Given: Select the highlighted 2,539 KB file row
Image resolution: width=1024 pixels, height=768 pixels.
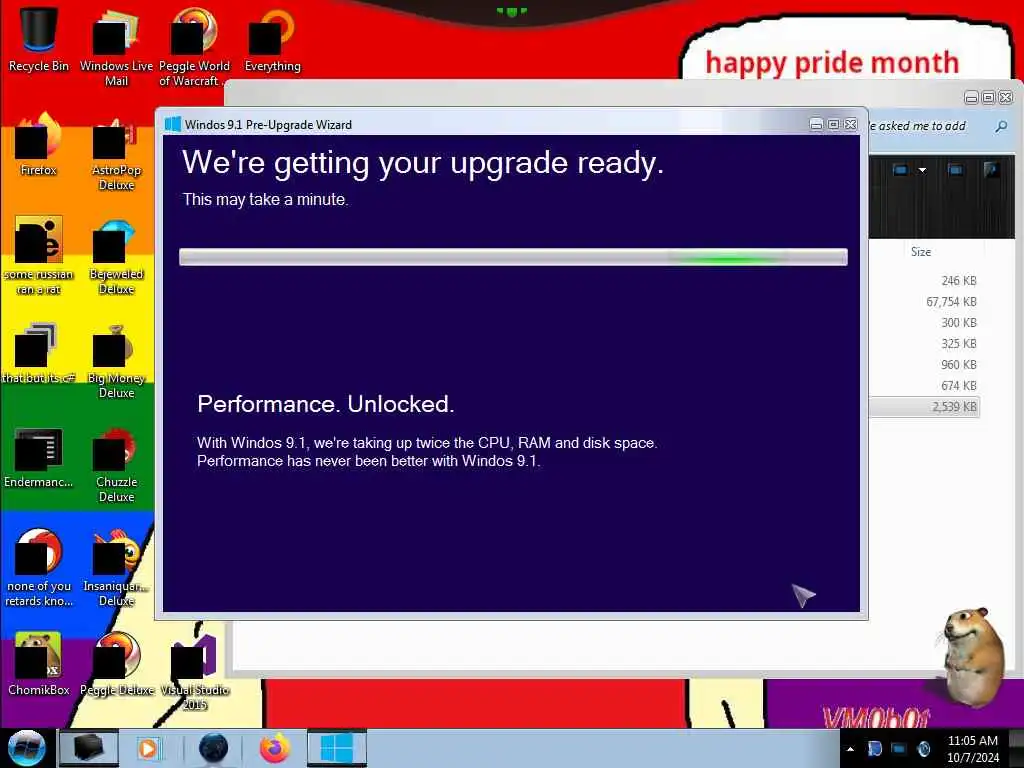Looking at the screenshot, I should (x=925, y=406).
